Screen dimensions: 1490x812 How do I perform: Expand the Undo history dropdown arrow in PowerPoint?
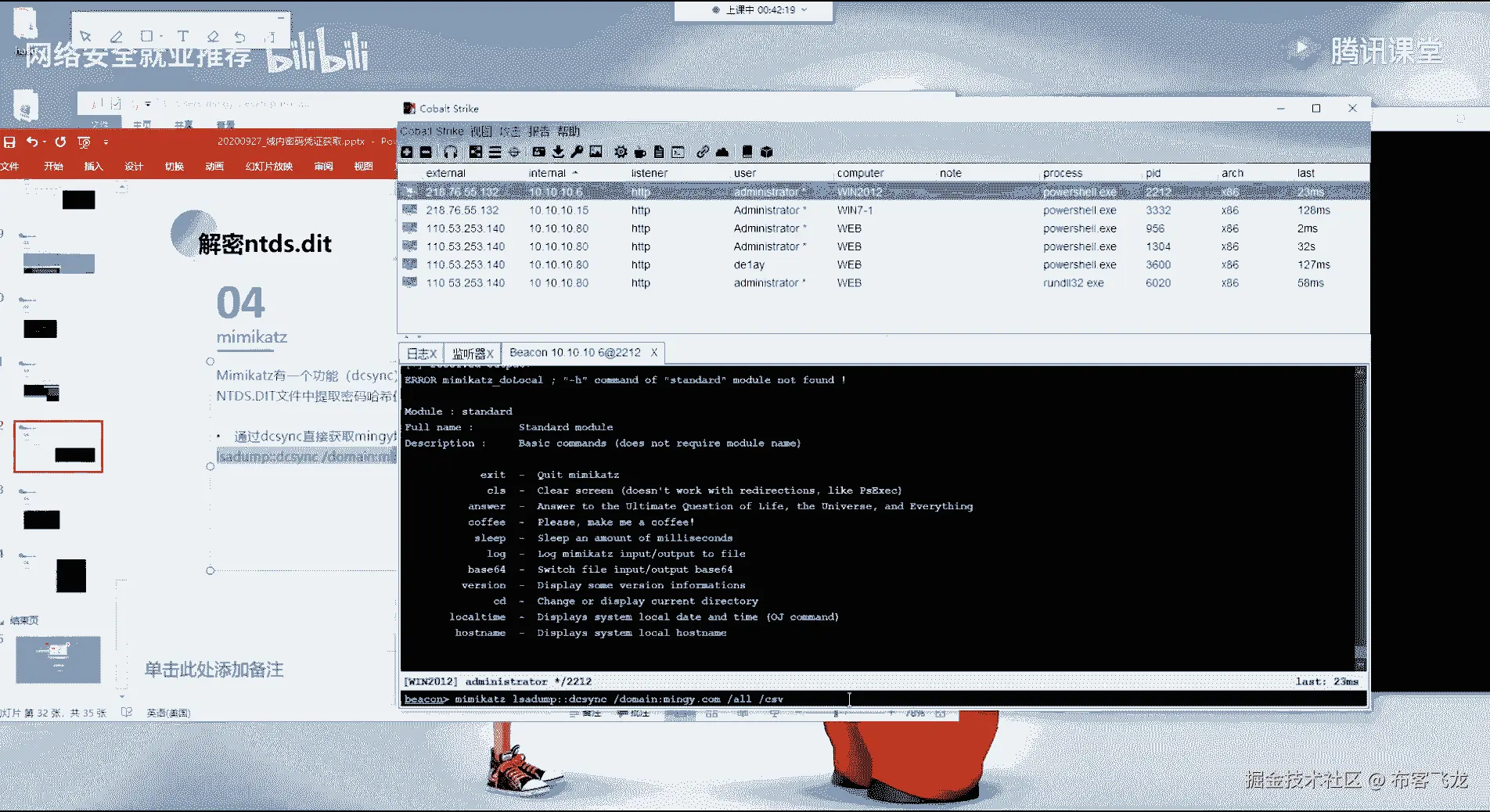(45, 142)
